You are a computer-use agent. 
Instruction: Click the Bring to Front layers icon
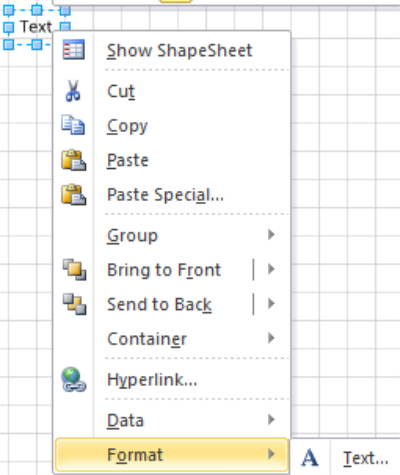[x=74, y=269]
